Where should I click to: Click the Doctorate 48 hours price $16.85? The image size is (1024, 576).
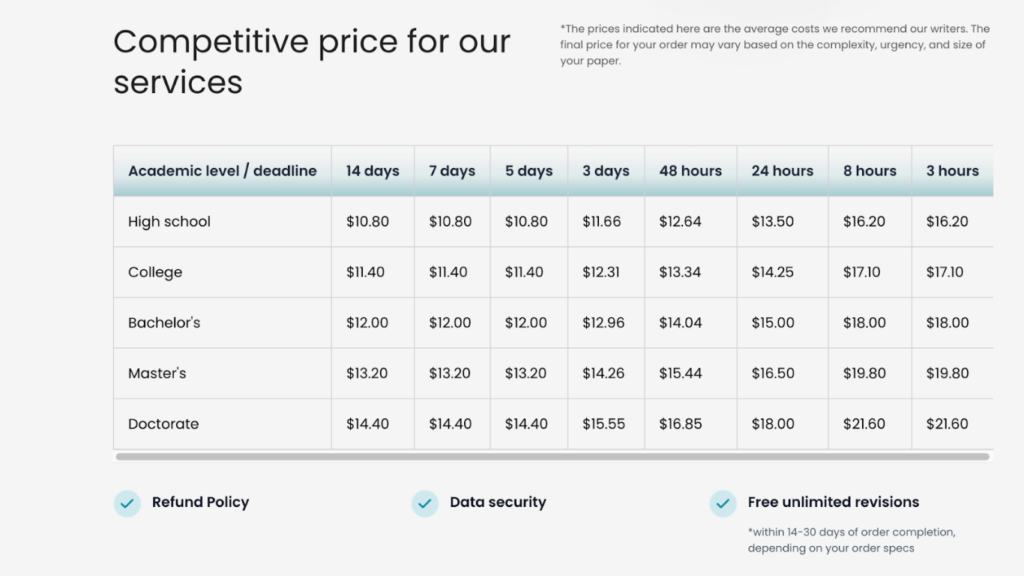tap(680, 424)
